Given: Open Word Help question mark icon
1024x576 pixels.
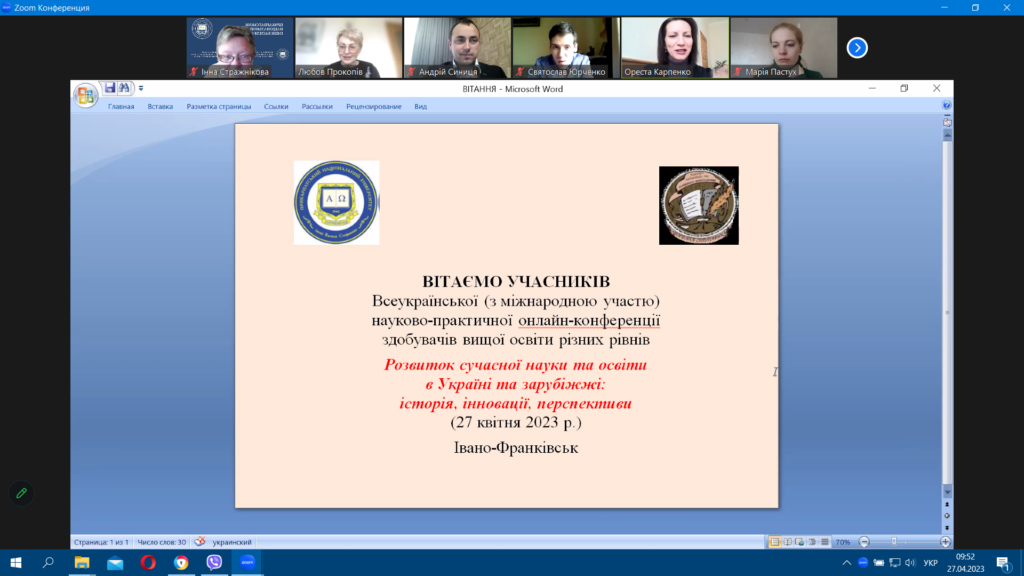Looking at the screenshot, I should click(946, 105).
